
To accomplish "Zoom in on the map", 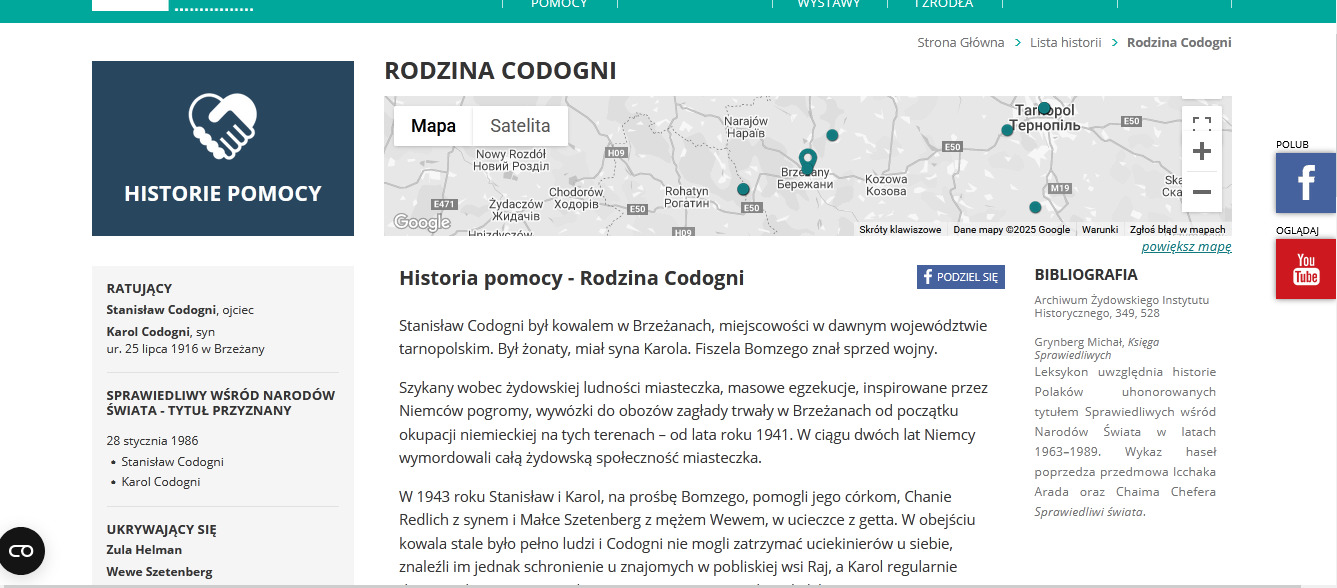I will coord(1201,151).
